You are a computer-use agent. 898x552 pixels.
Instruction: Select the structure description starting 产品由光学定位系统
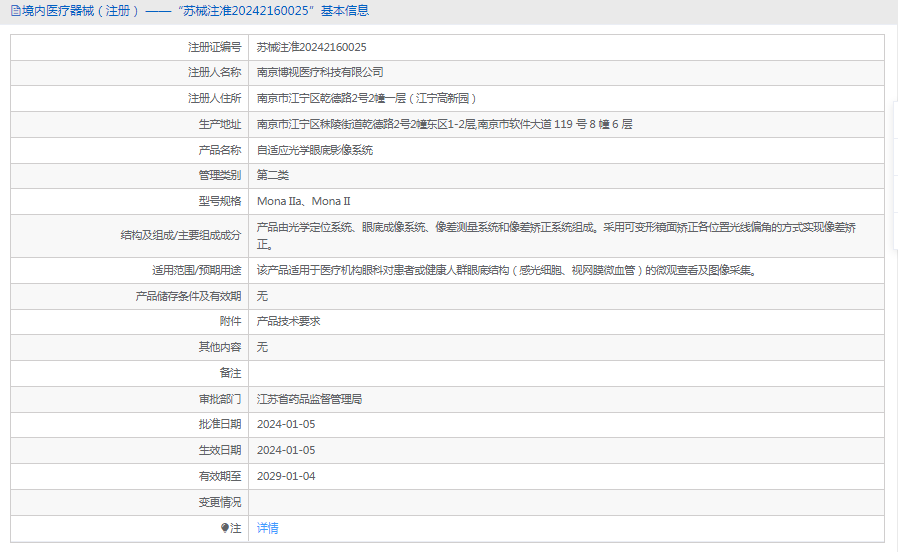point(556,236)
